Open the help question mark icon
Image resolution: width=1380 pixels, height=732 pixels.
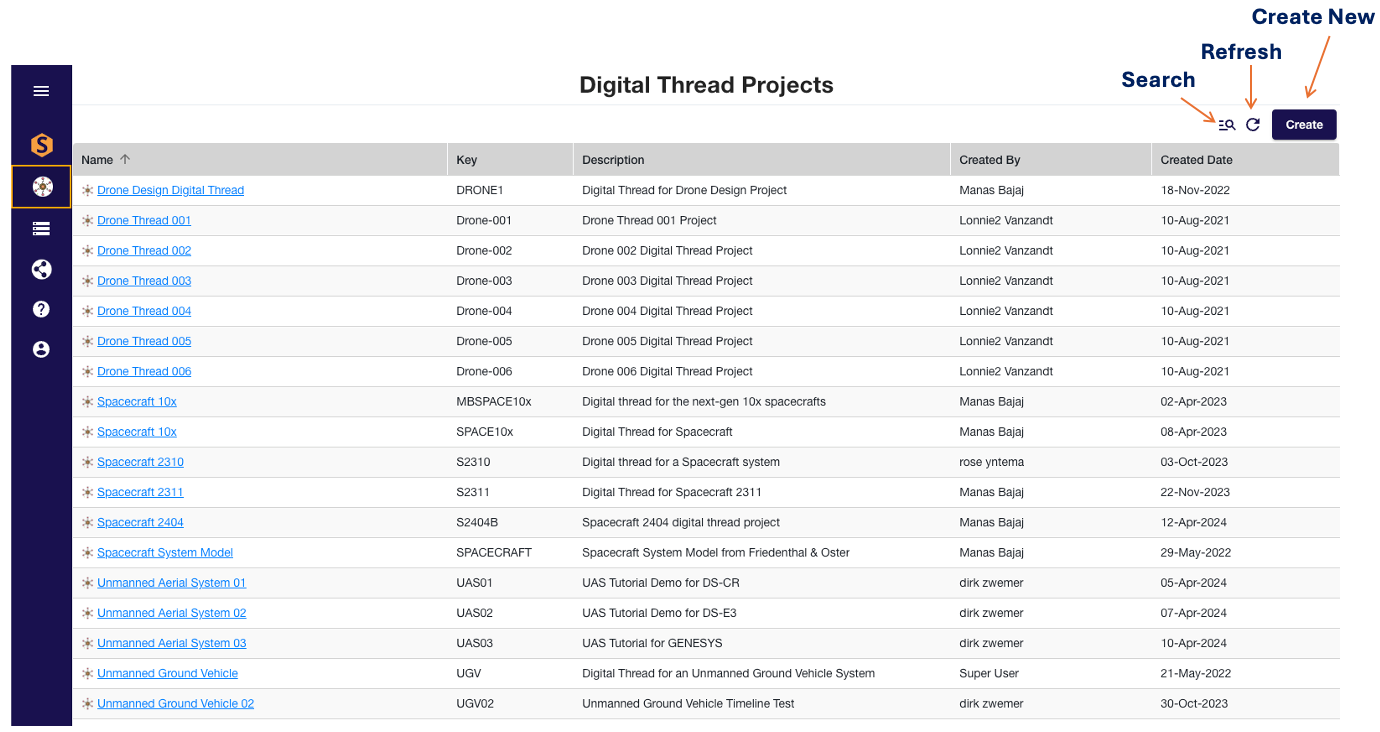pyautogui.click(x=41, y=309)
